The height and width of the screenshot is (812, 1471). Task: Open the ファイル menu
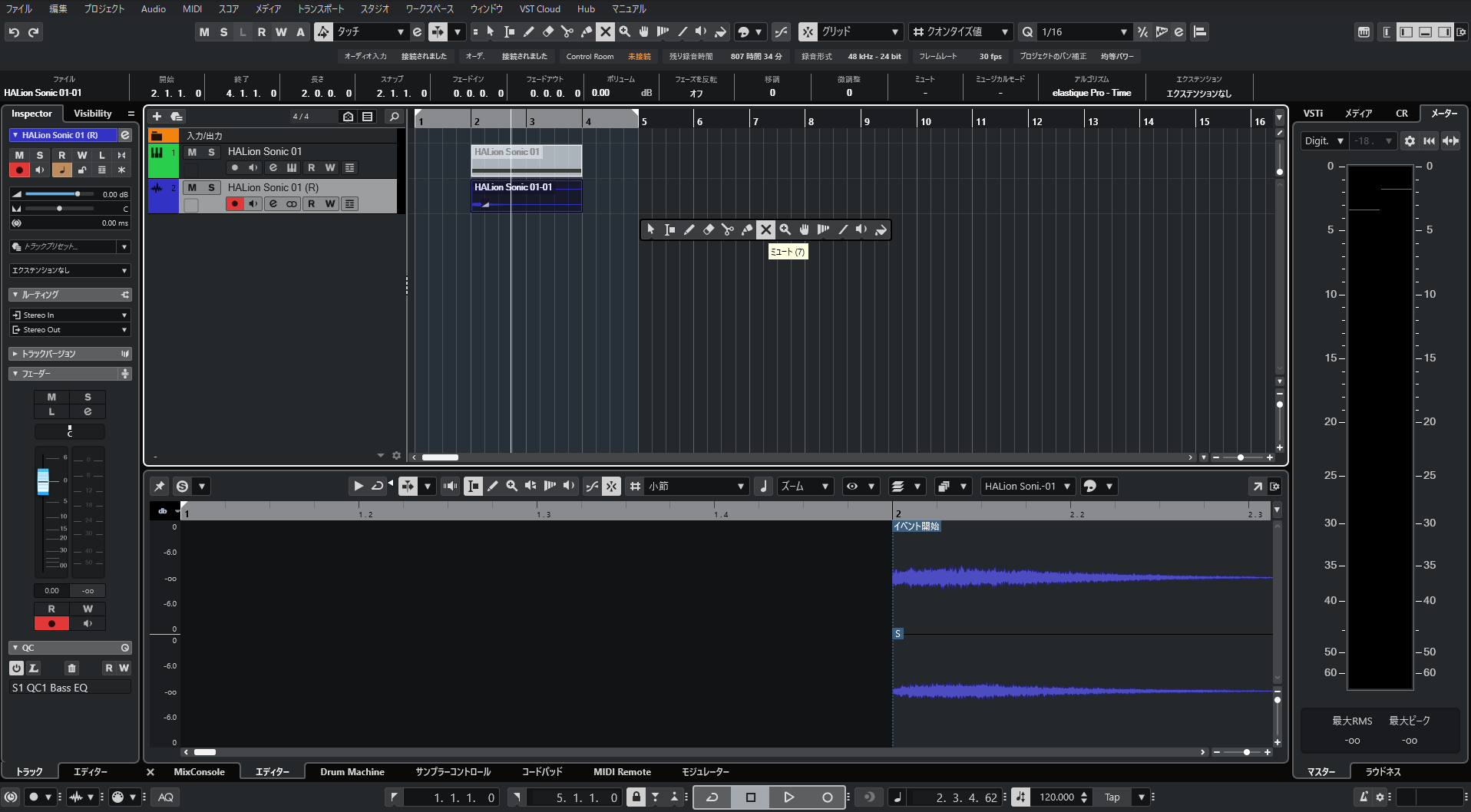pyautogui.click(x=19, y=9)
